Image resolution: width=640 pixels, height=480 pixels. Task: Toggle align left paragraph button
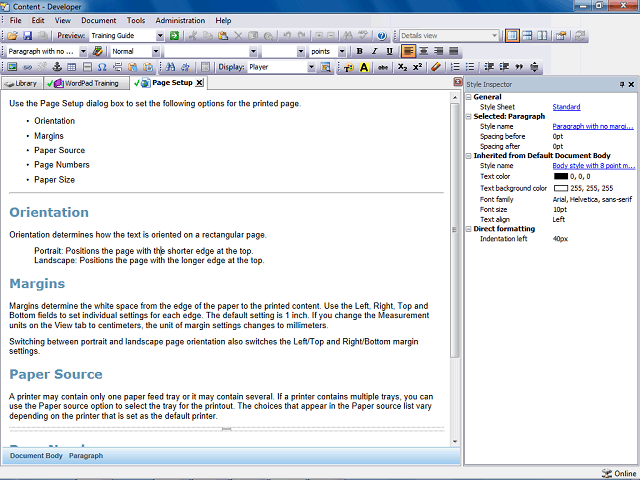(409, 51)
